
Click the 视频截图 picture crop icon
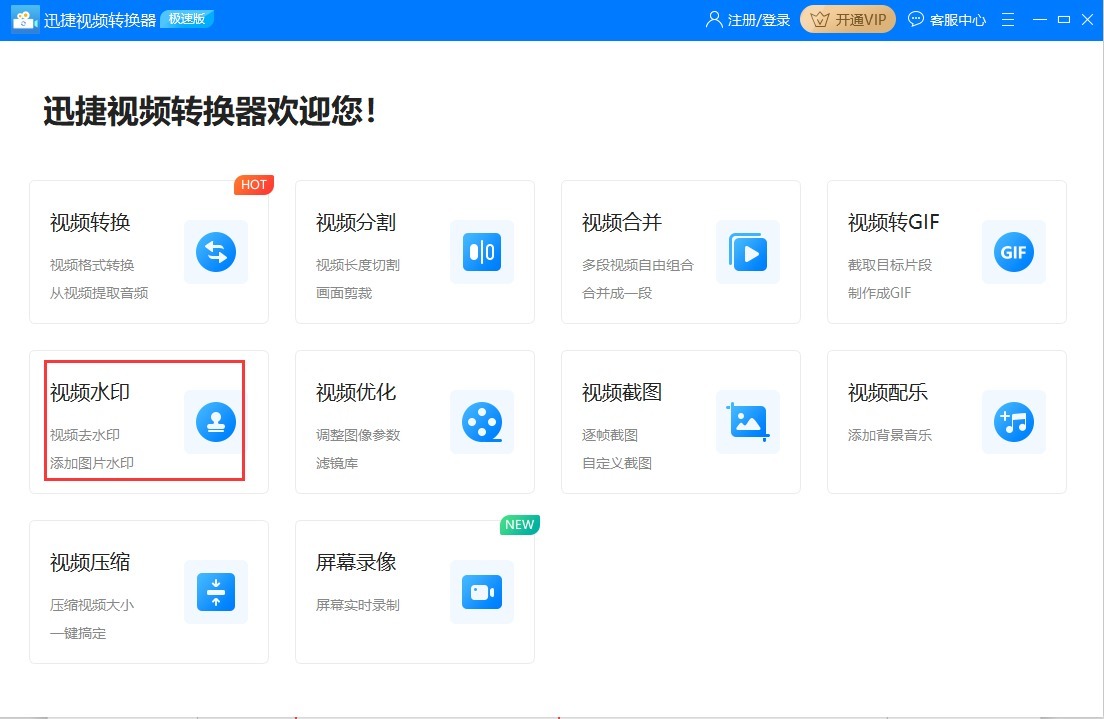tap(748, 422)
